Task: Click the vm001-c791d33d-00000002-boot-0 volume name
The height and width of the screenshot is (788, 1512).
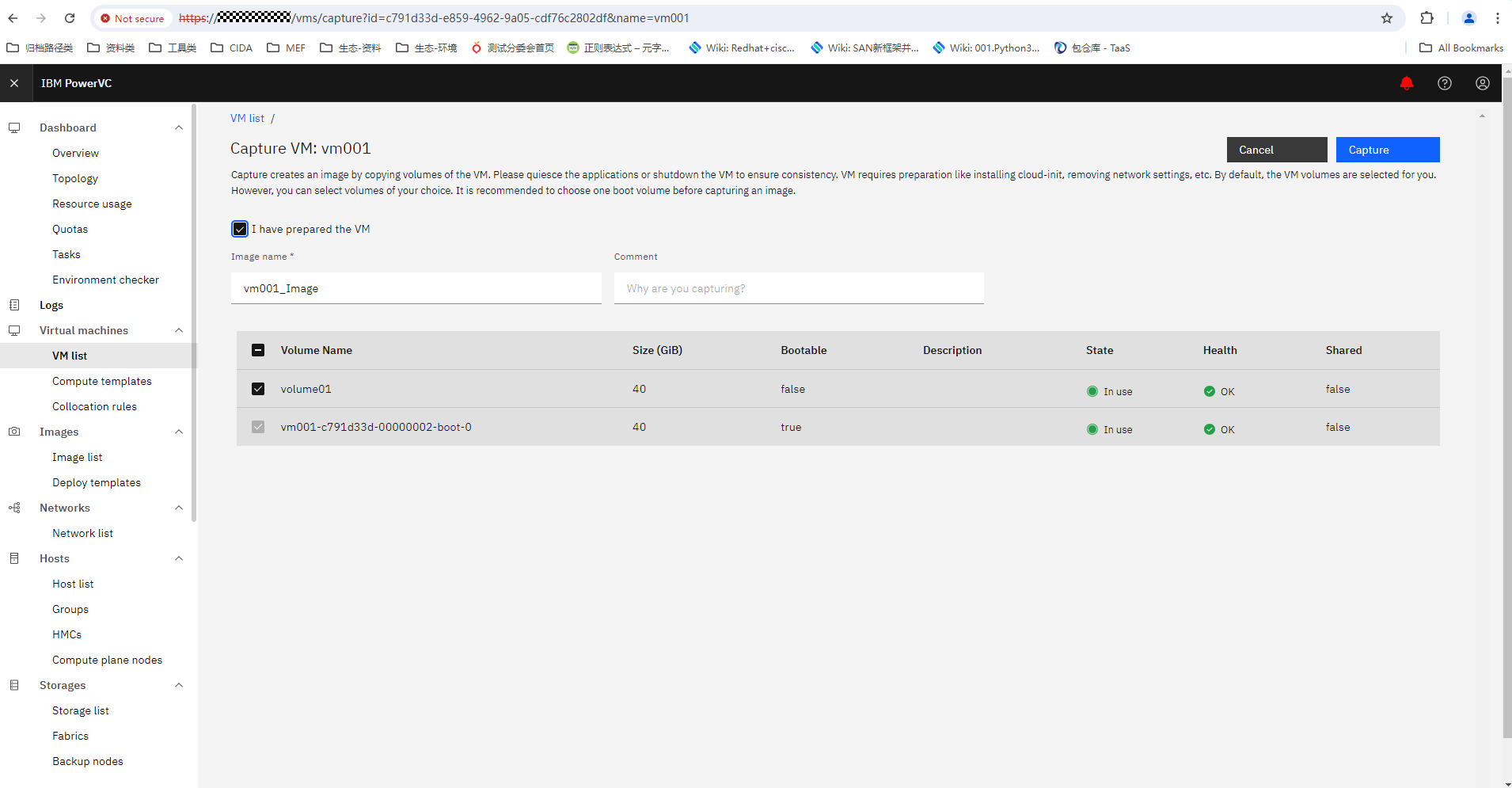Action: (376, 427)
